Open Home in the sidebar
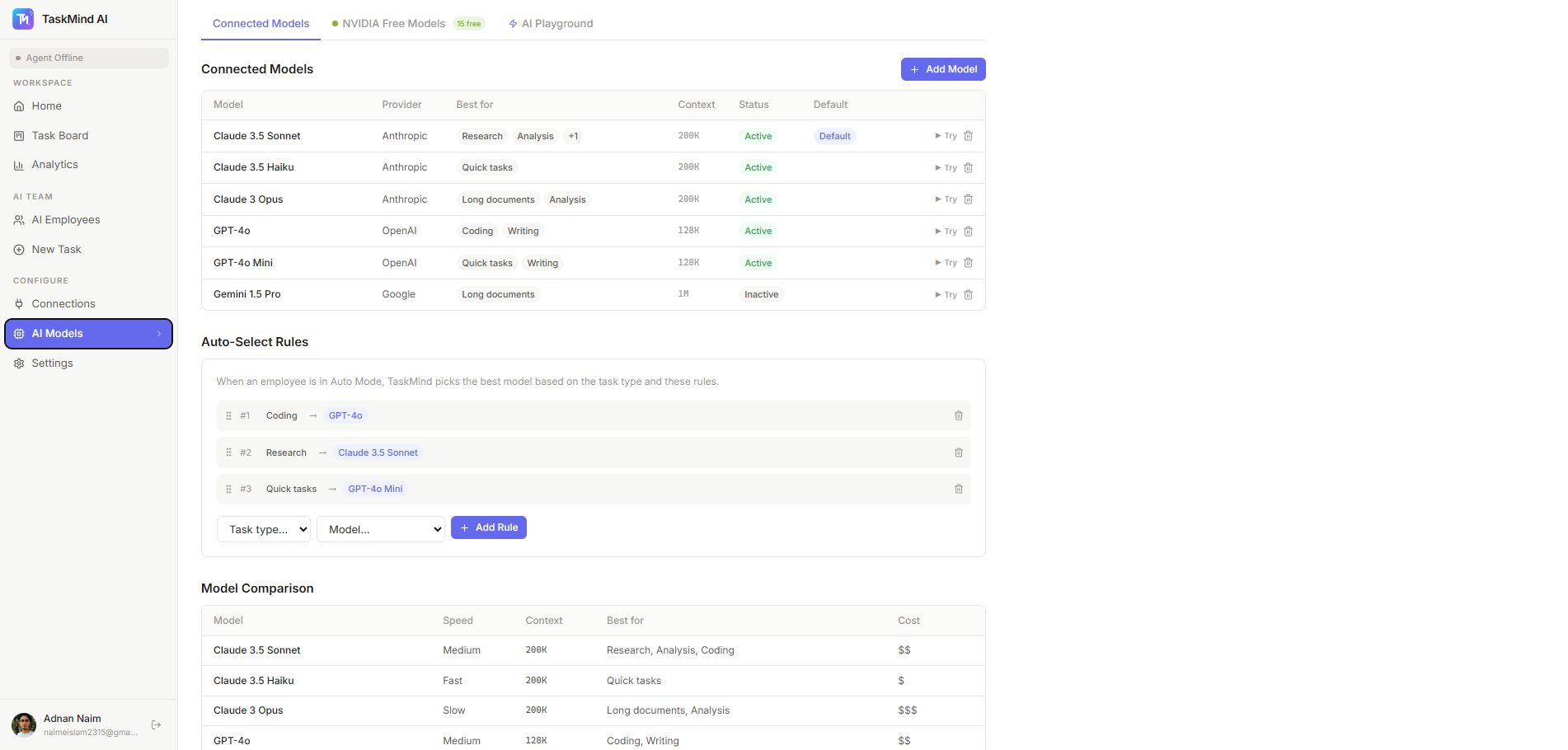The height and width of the screenshot is (750, 1568). (88, 106)
